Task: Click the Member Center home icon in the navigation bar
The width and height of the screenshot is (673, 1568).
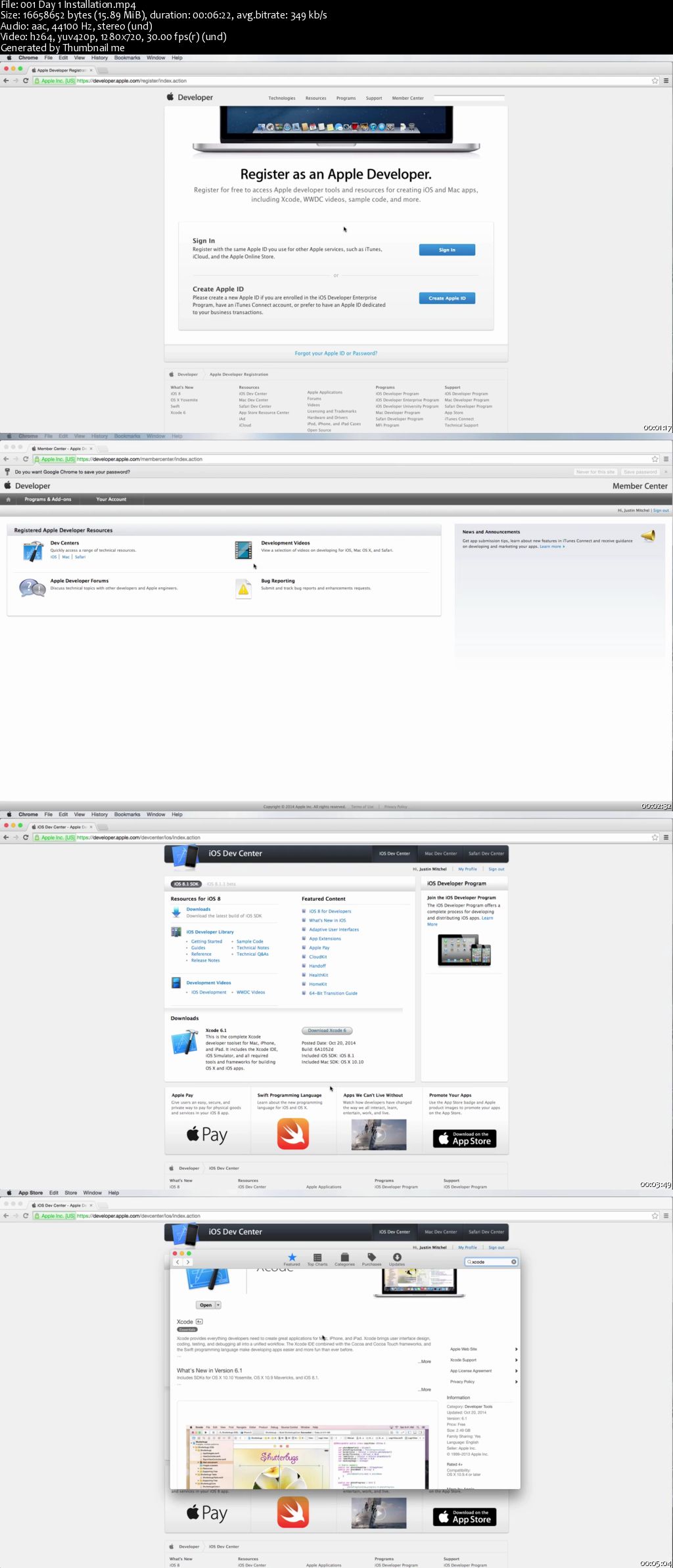Action: click(8, 499)
